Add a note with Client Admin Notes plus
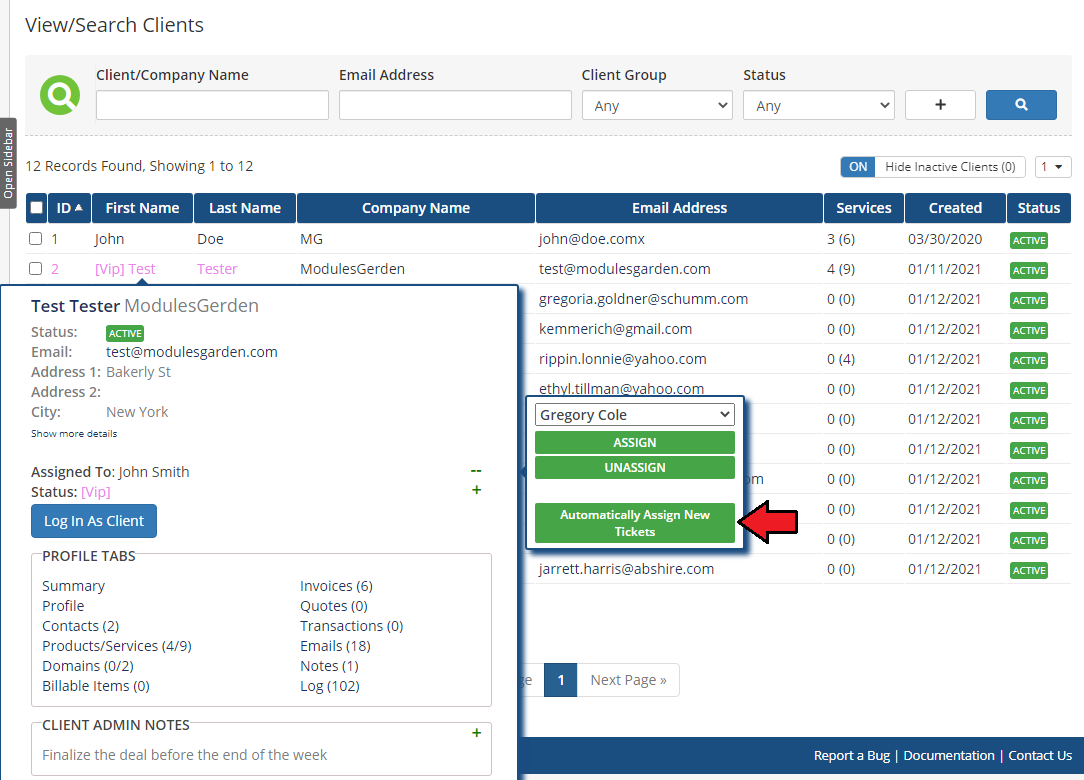This screenshot has height=780, width=1084. (x=476, y=733)
